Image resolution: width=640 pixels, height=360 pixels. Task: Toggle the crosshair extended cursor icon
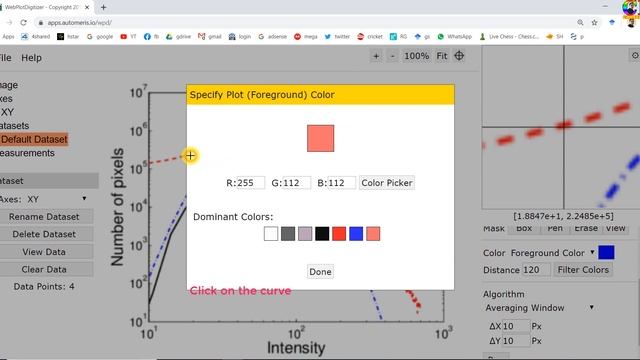coord(459,56)
